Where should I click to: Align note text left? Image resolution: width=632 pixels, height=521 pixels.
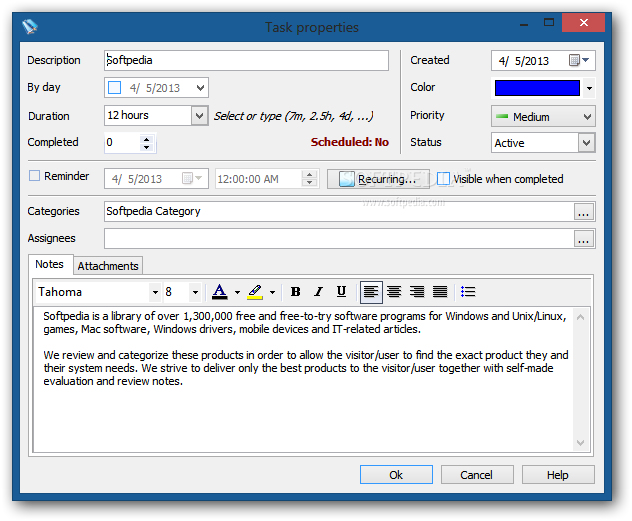tap(371, 292)
